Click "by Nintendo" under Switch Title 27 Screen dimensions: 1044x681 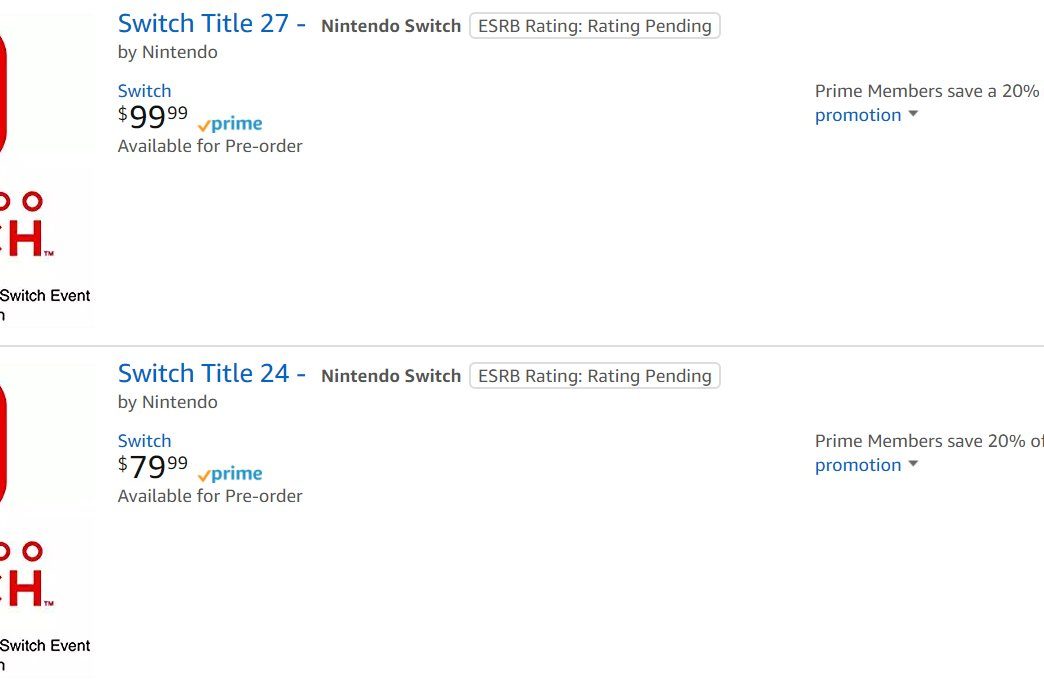point(168,52)
